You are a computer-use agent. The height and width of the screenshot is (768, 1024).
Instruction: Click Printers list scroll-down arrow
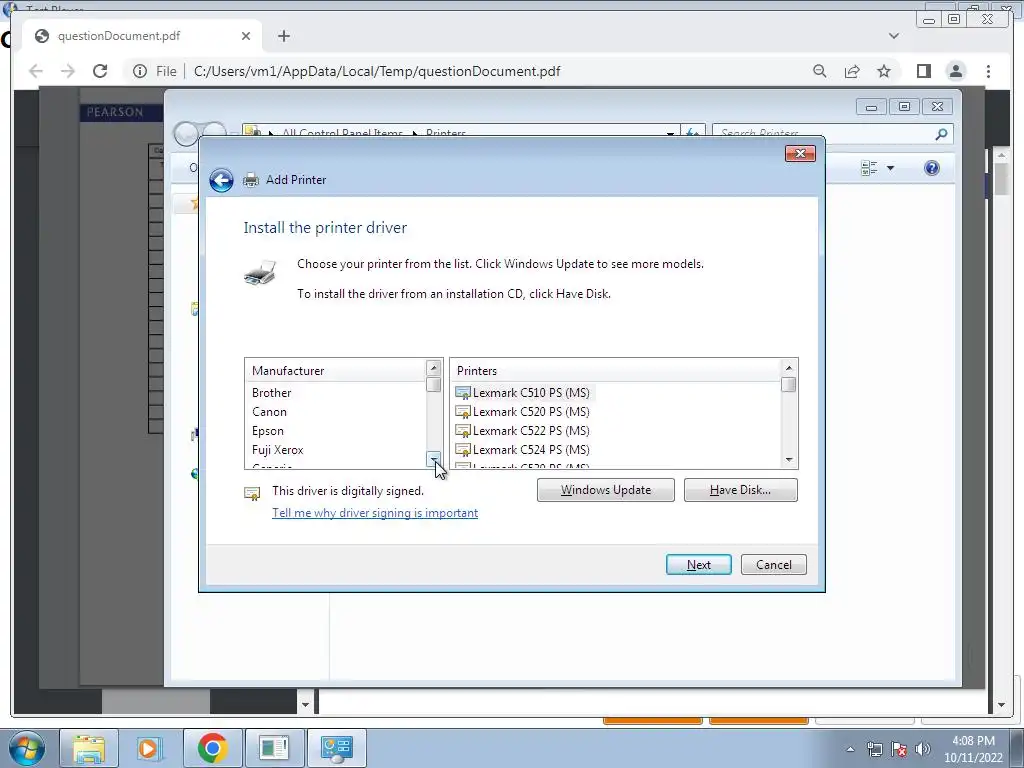789,460
